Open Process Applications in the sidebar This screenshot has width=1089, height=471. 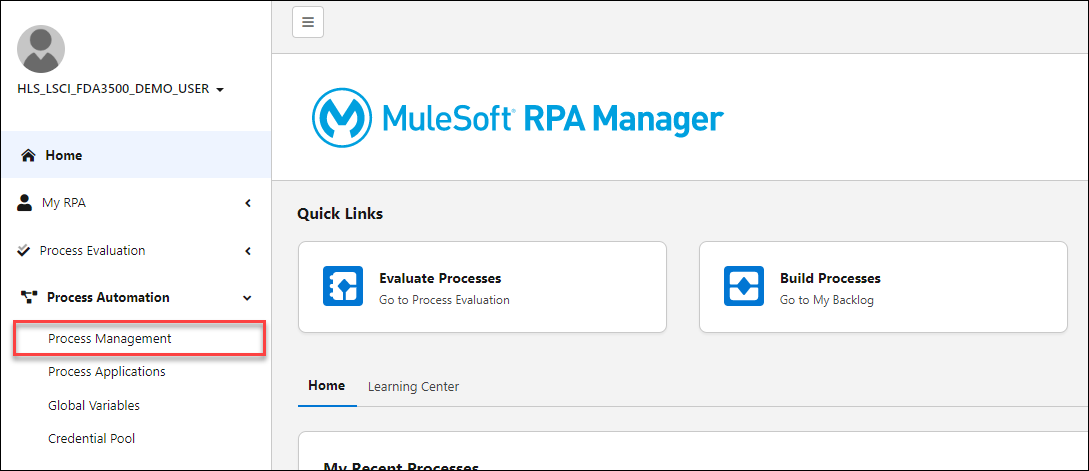tap(107, 371)
